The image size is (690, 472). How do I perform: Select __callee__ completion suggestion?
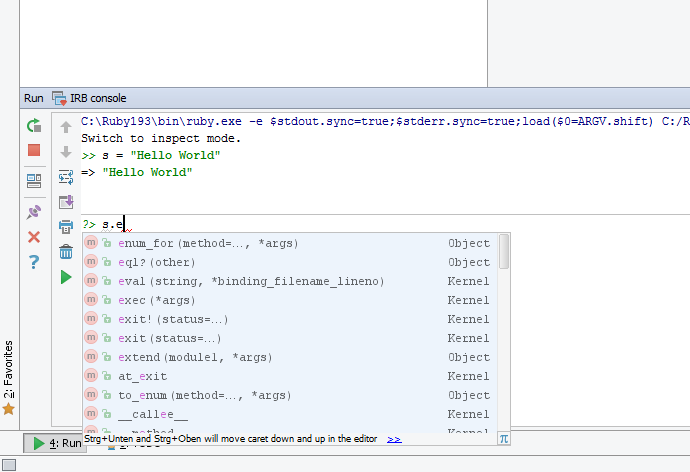[x=290, y=414]
